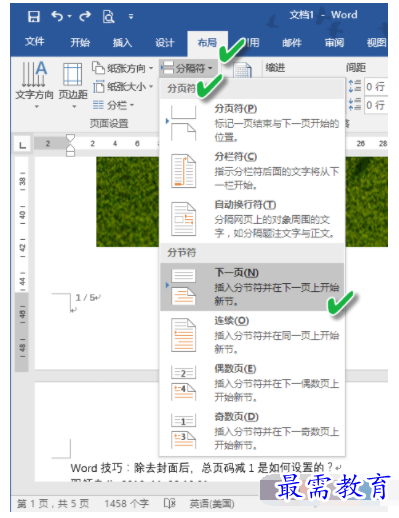Click the 文字方向 text direction icon
Viewport: 399px width, 518px height.
[x=34, y=74]
